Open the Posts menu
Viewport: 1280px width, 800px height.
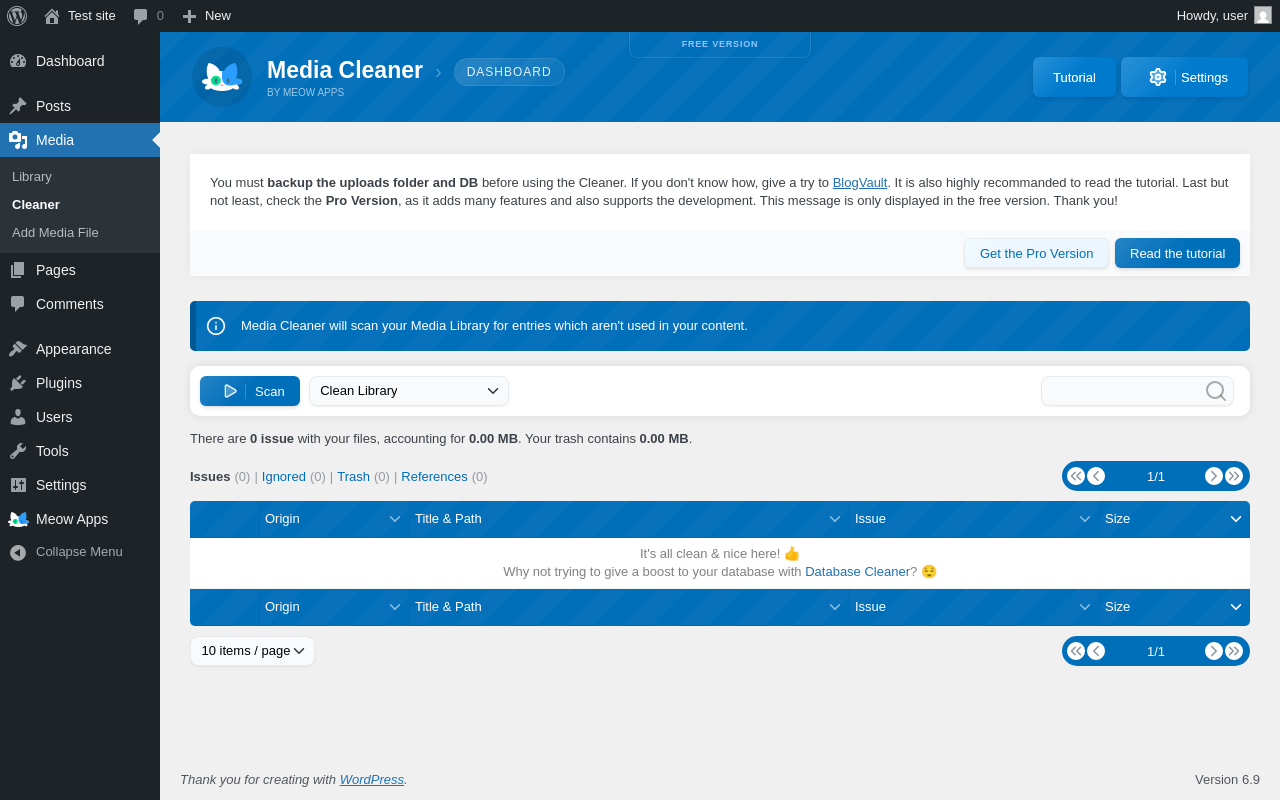[80, 106]
